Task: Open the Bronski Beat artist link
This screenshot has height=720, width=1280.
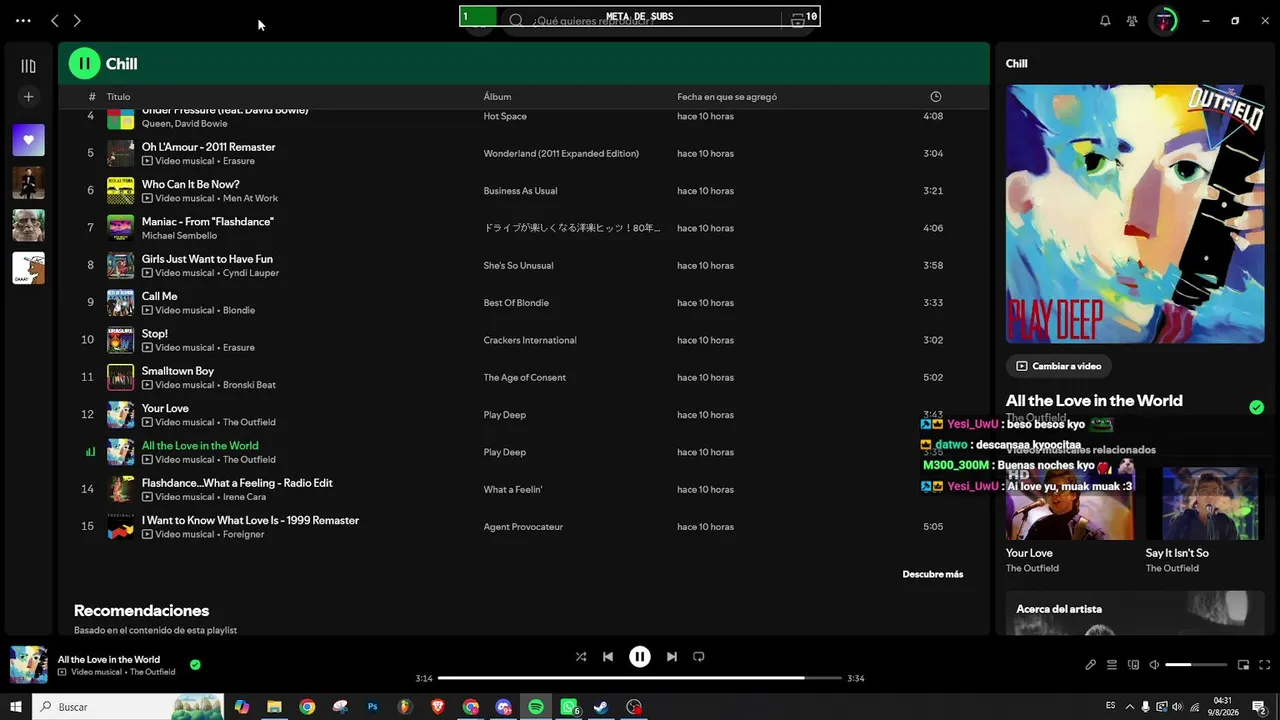Action: [x=249, y=385]
